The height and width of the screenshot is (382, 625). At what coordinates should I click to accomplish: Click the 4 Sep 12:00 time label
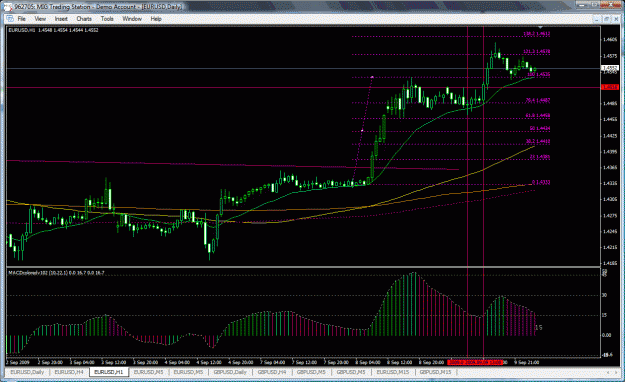[x=209, y=362]
